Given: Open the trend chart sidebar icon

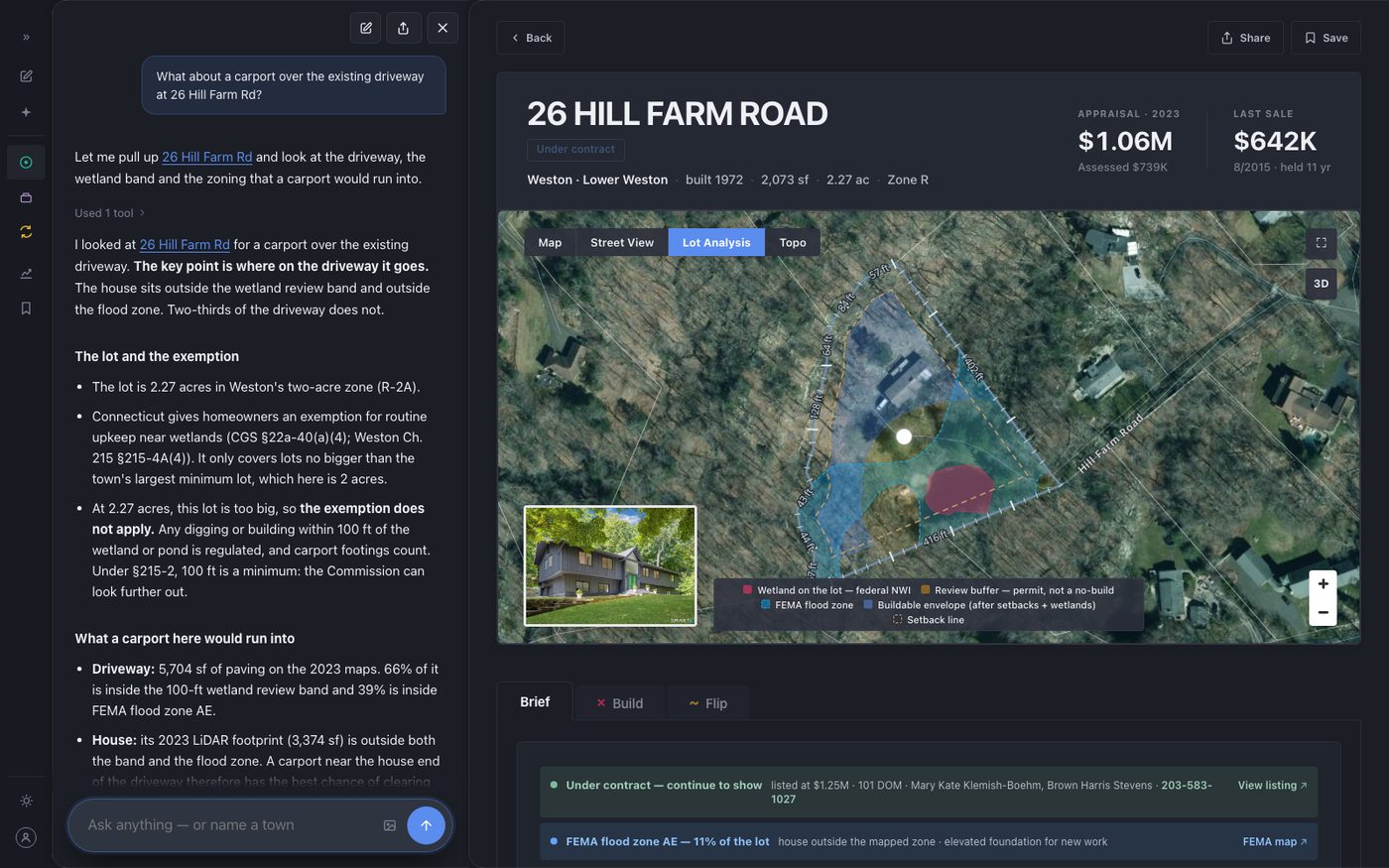Looking at the screenshot, I should (x=26, y=273).
